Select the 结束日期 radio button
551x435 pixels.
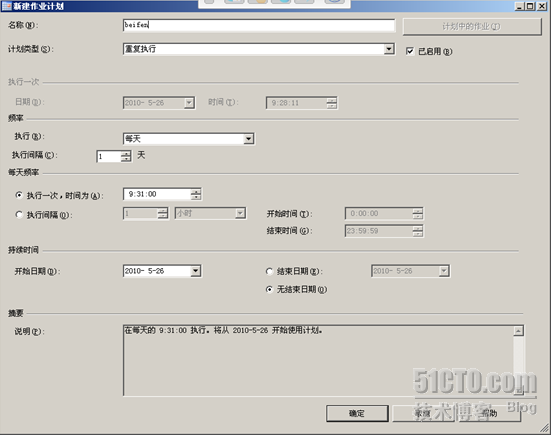[269, 271]
